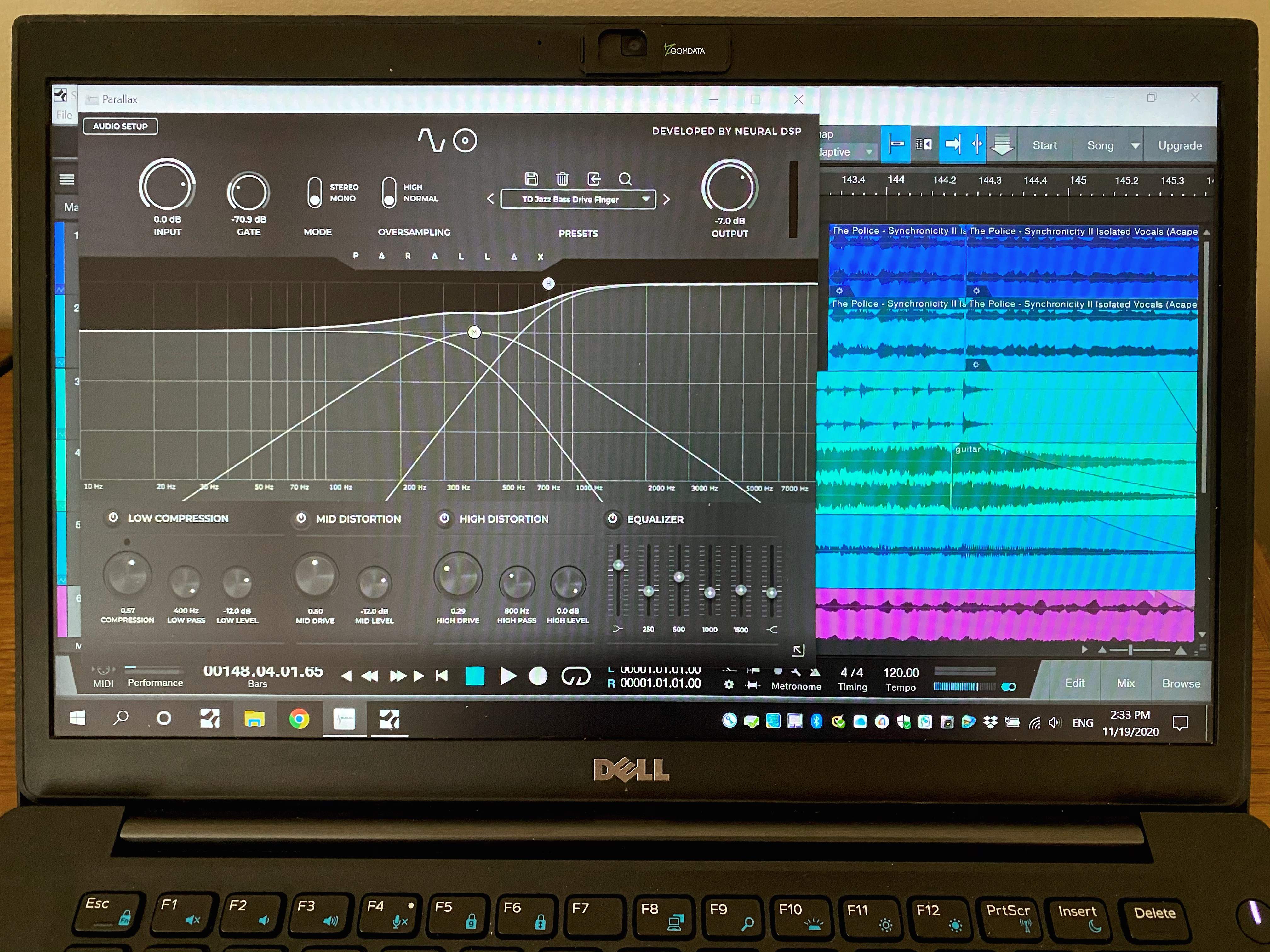The width and height of the screenshot is (1270, 952).
Task: Click the Output level knob
Action: 730,187
